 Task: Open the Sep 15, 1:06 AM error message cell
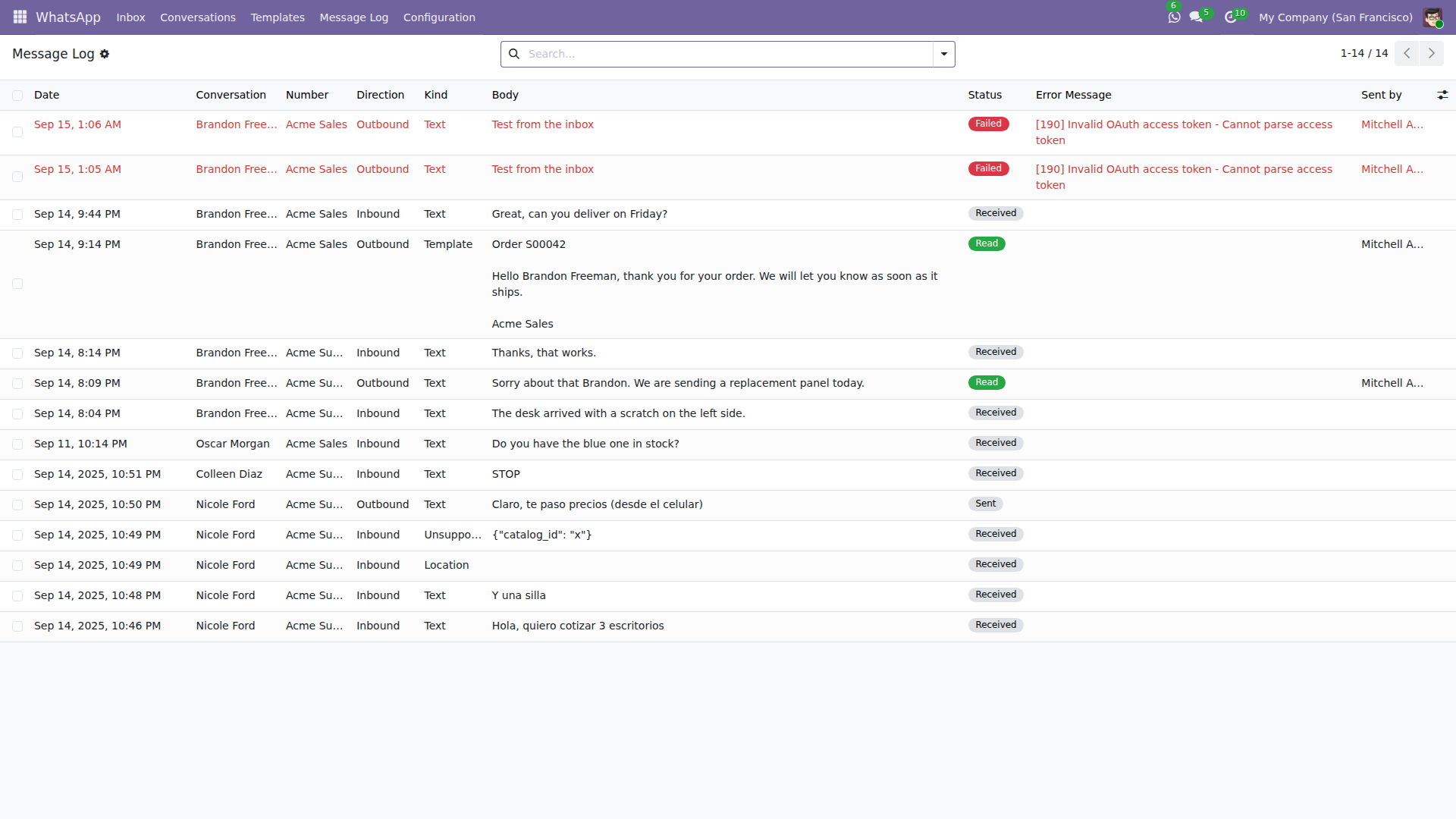(x=1184, y=132)
